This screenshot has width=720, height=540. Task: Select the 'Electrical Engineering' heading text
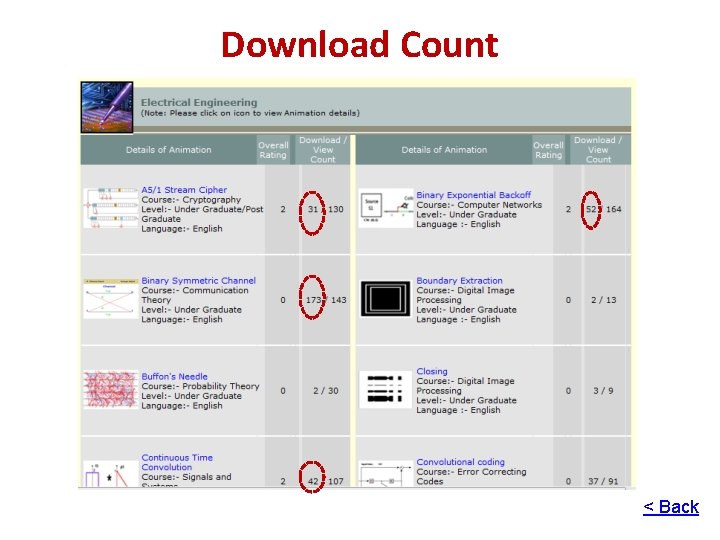tap(199, 102)
